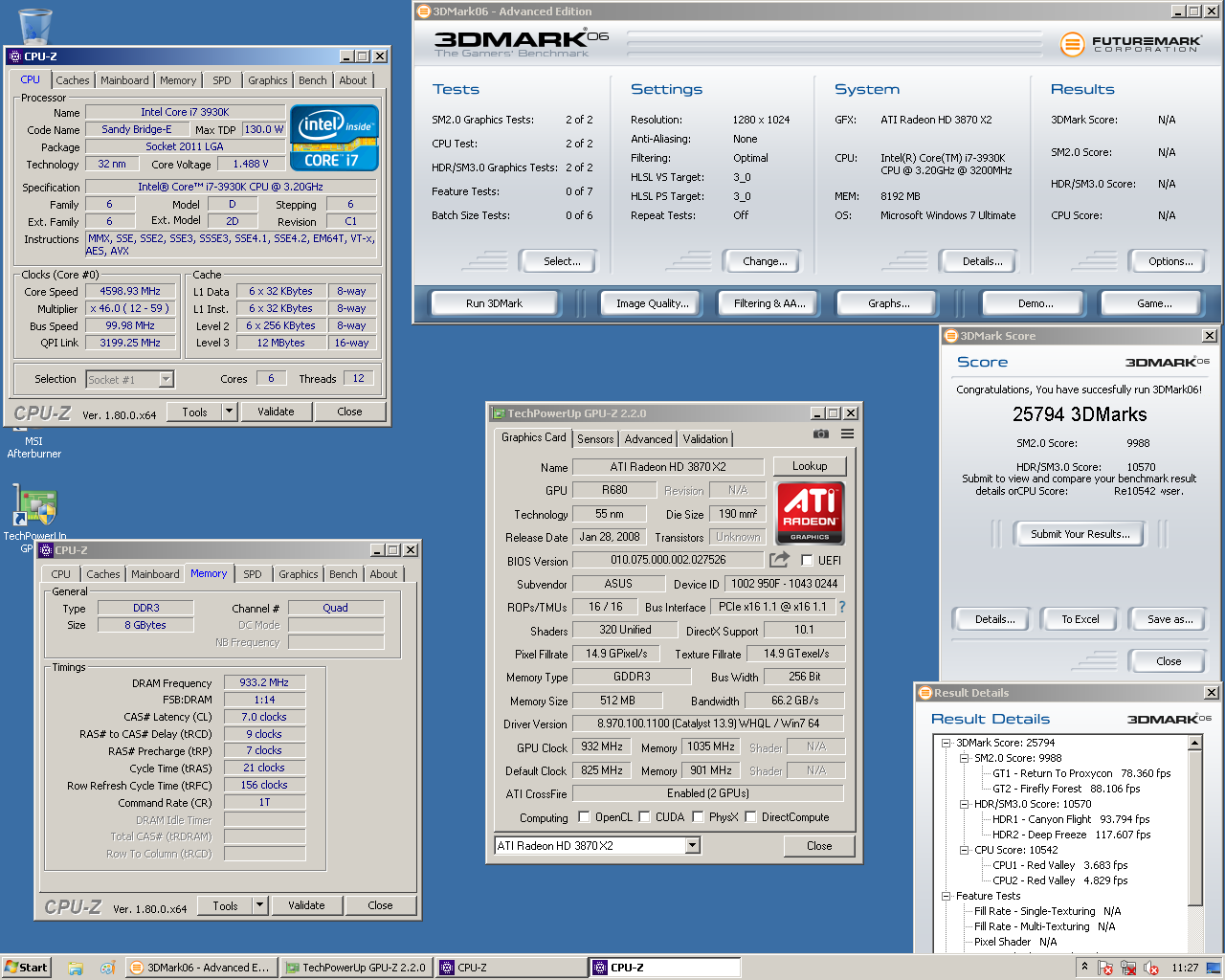
Task: Check the DirectCompute checkbox
Action: [x=750, y=816]
